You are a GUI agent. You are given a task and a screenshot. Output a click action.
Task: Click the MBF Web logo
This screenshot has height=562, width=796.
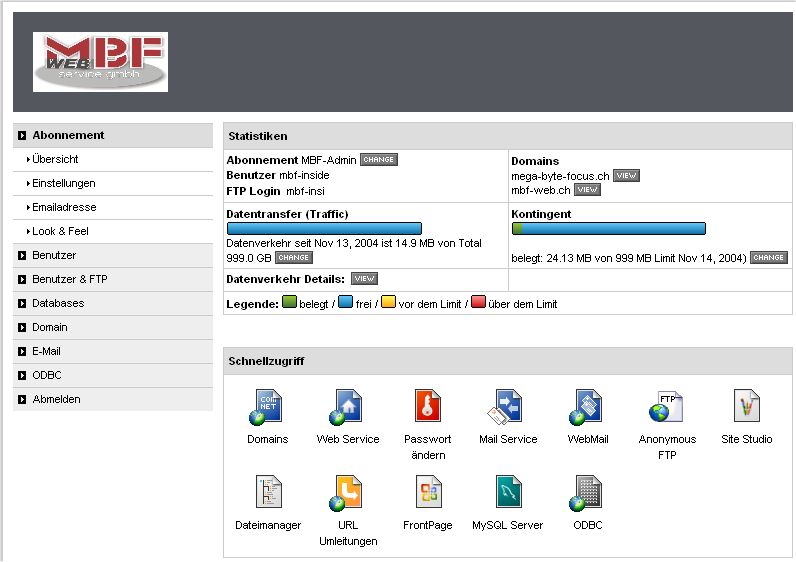pos(100,62)
